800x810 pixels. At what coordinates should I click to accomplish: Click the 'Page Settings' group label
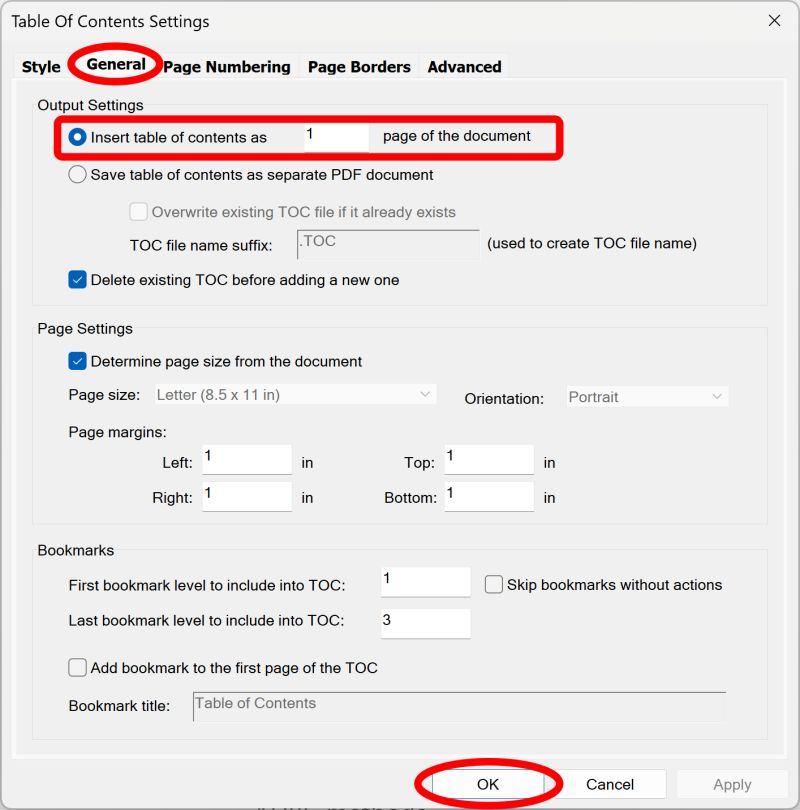(x=85, y=329)
